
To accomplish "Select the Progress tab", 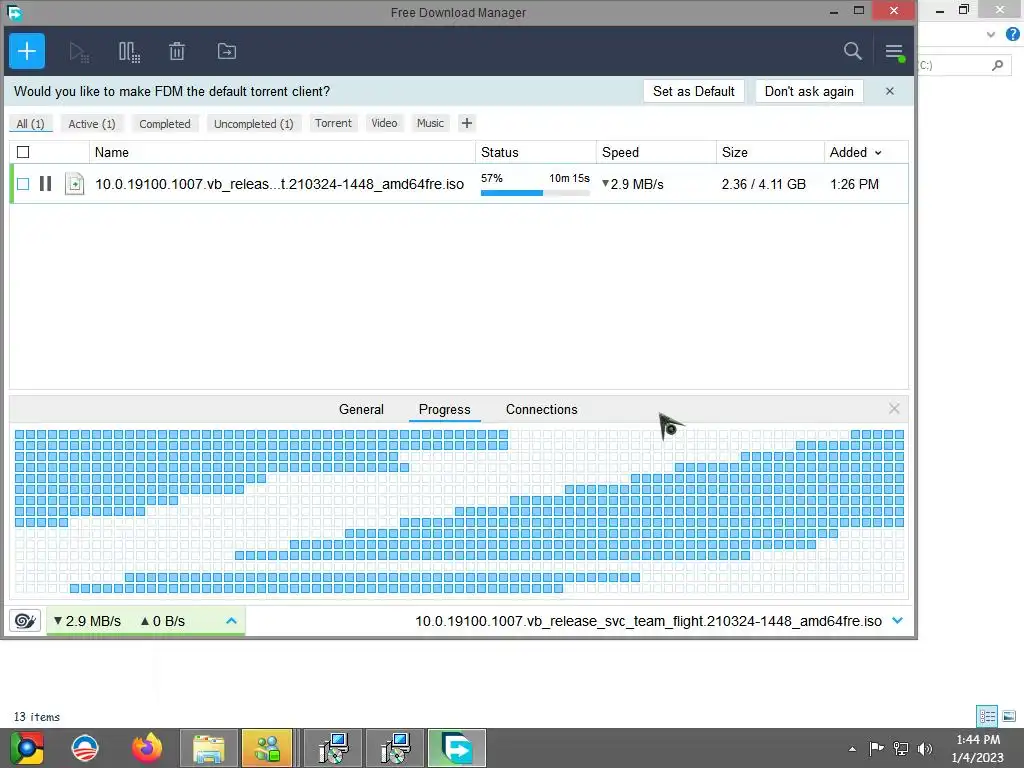I will tap(445, 409).
